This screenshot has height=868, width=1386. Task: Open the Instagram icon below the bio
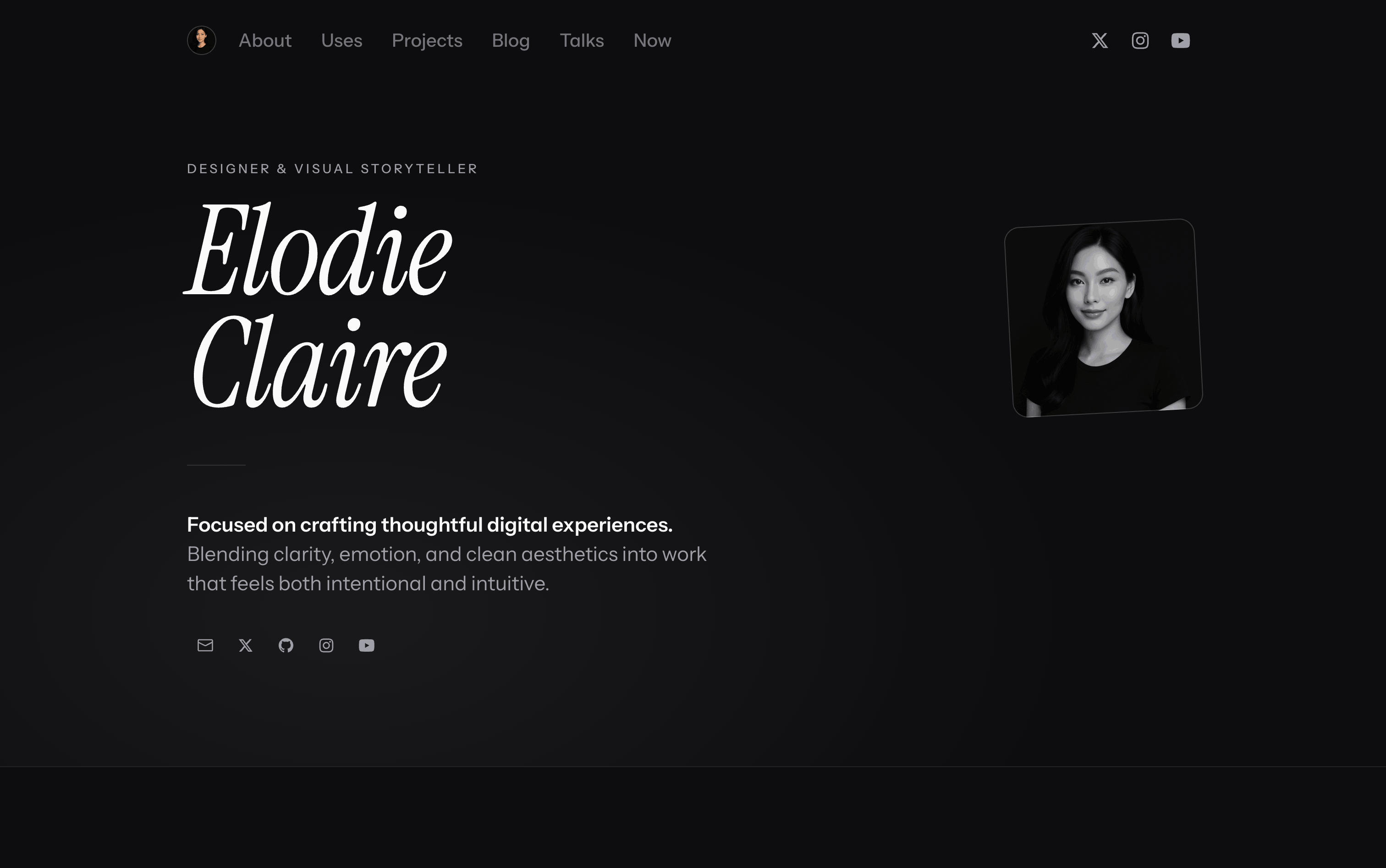[x=326, y=645]
